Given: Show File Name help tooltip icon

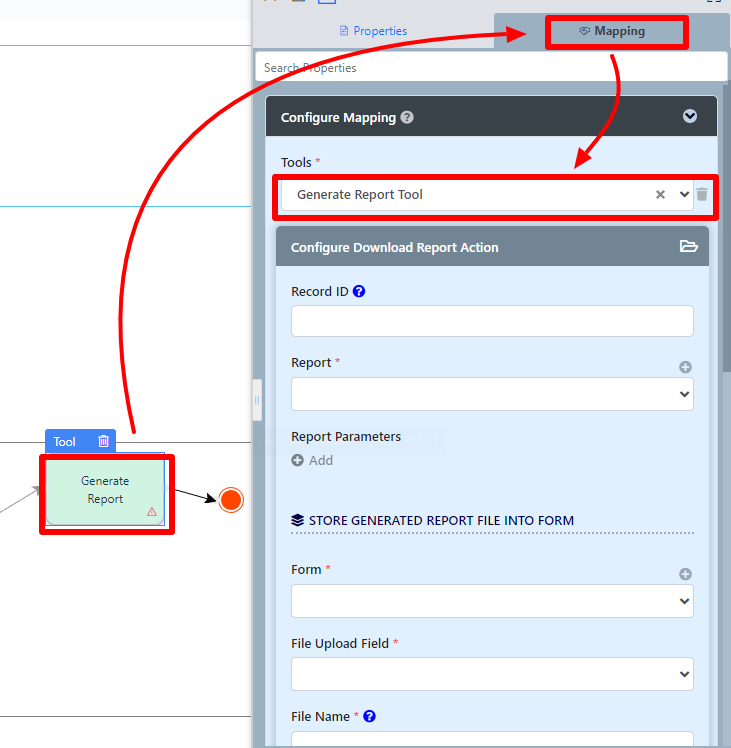Looking at the screenshot, I should tap(369, 716).
